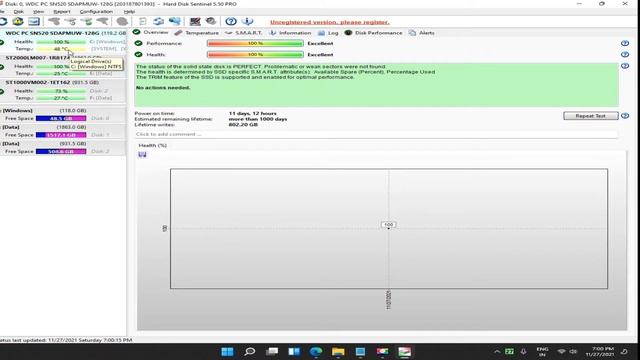Click the blue Refresh arrow toolbar icon
640x360 pixels.
(3, 21)
